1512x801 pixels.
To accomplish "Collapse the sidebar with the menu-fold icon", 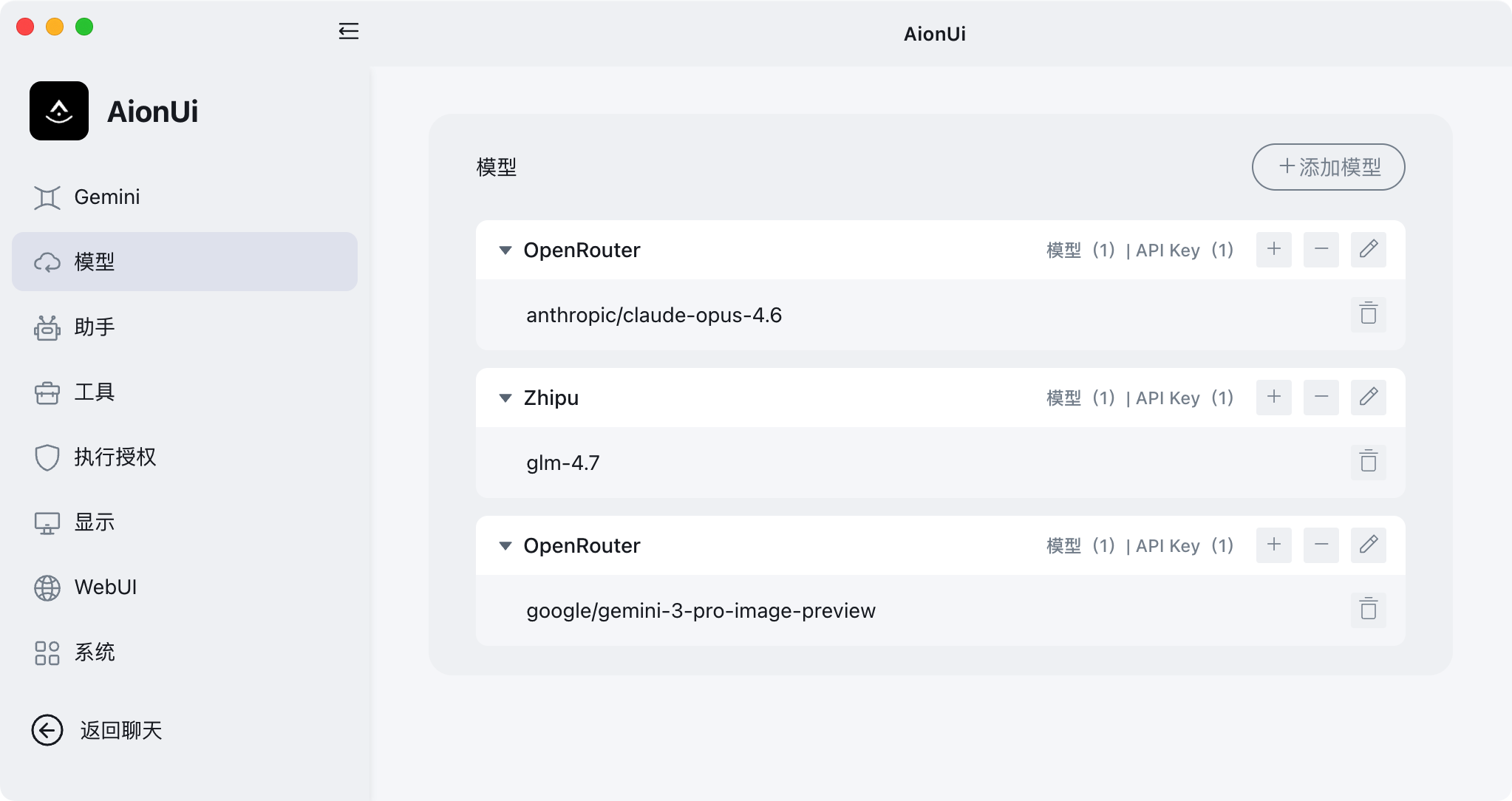I will 348,31.
